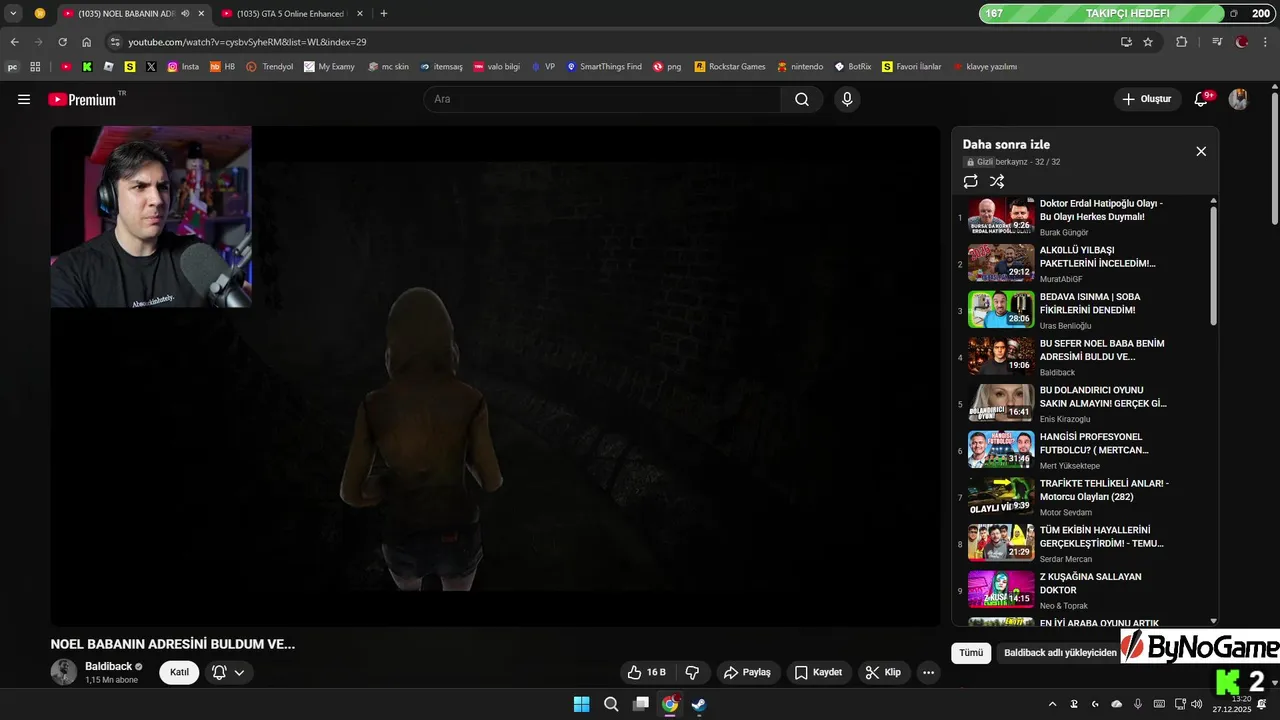Go back with the browser arrow
1280x720 pixels.
(14, 42)
